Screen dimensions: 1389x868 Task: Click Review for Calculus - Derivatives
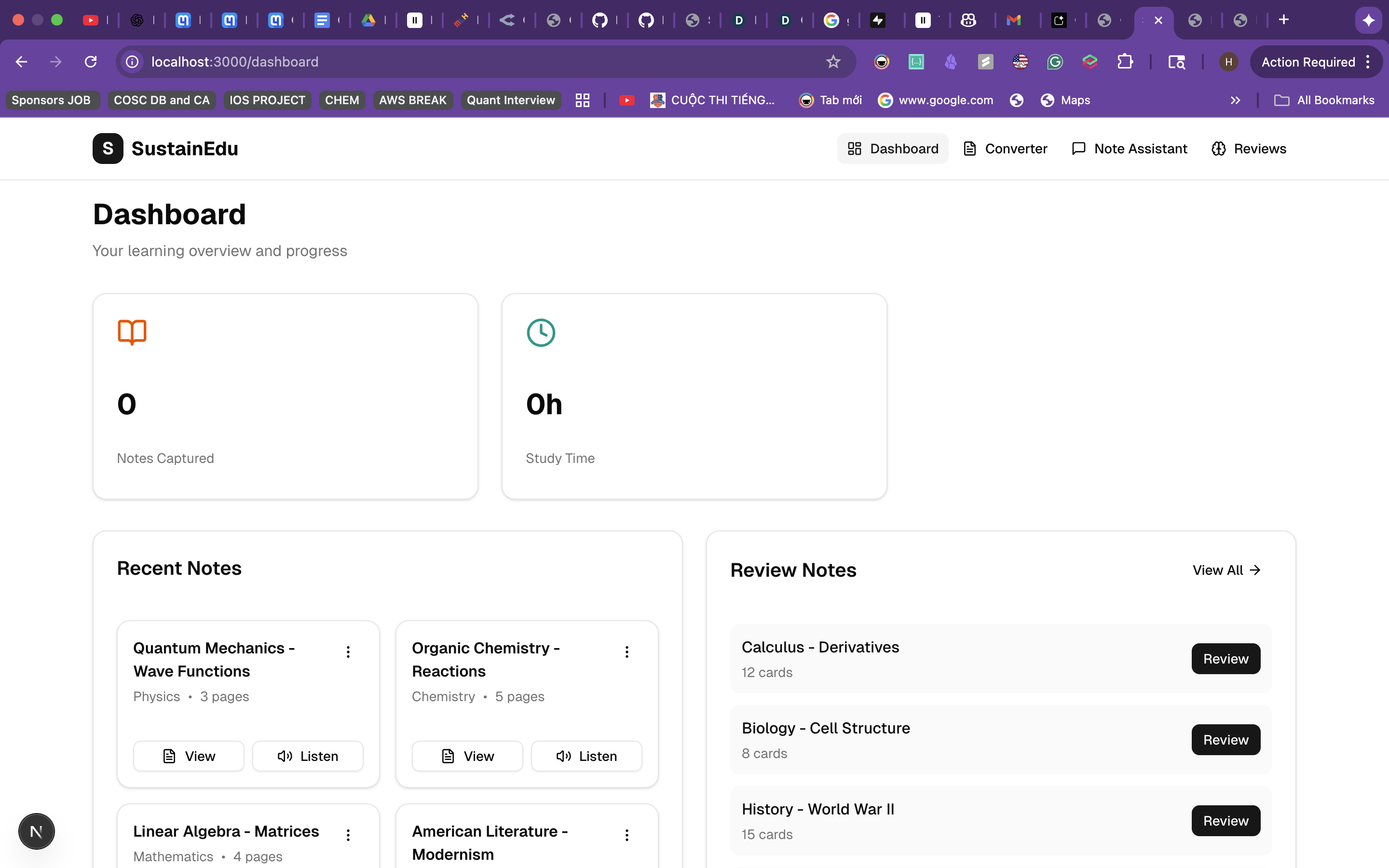coord(1226,658)
